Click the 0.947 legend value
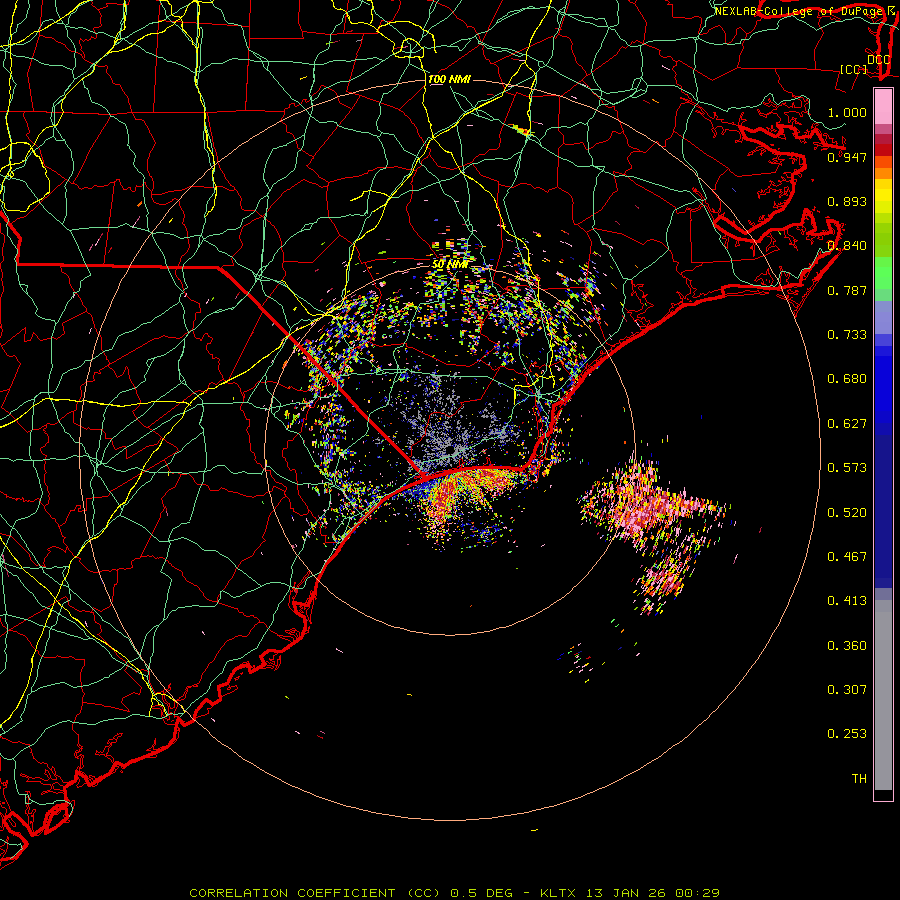This screenshot has height=900, width=900. (x=847, y=157)
